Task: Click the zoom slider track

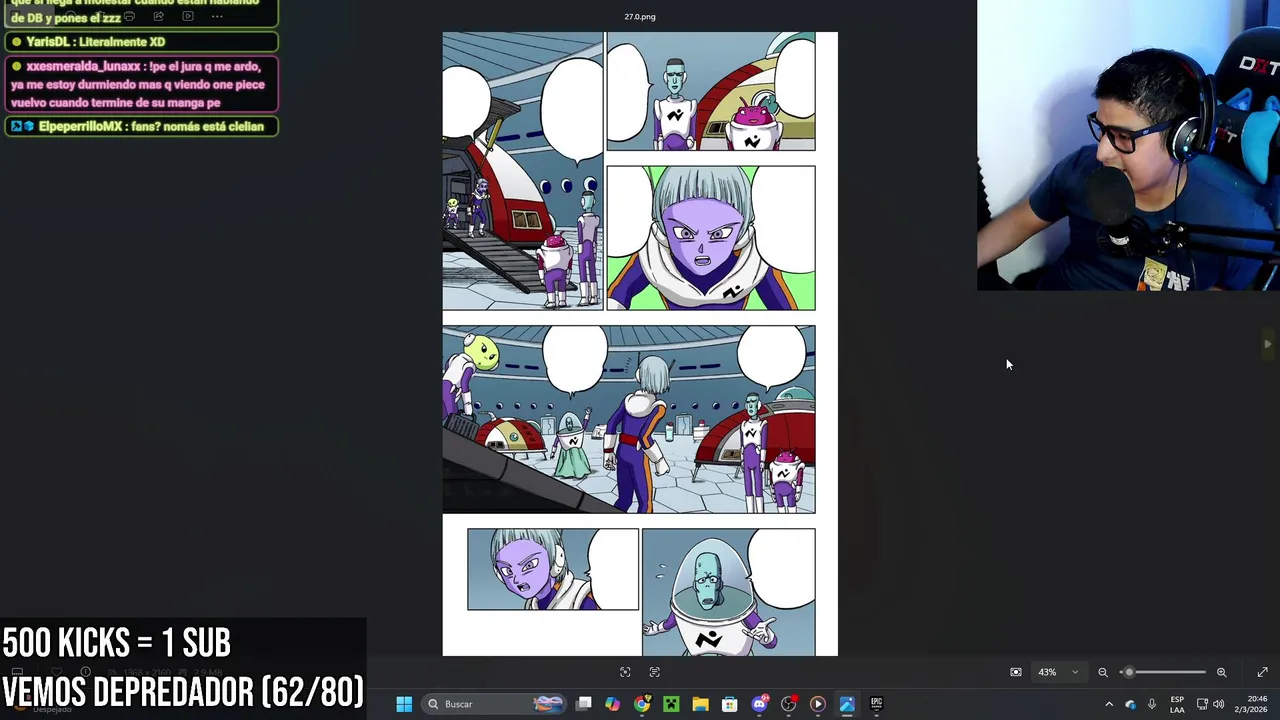Action: [1163, 672]
